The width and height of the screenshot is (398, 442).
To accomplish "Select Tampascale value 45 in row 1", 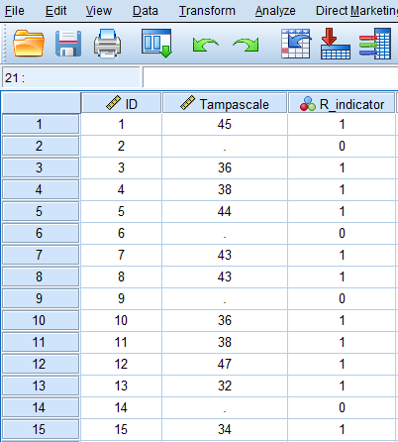I will 225,124.
